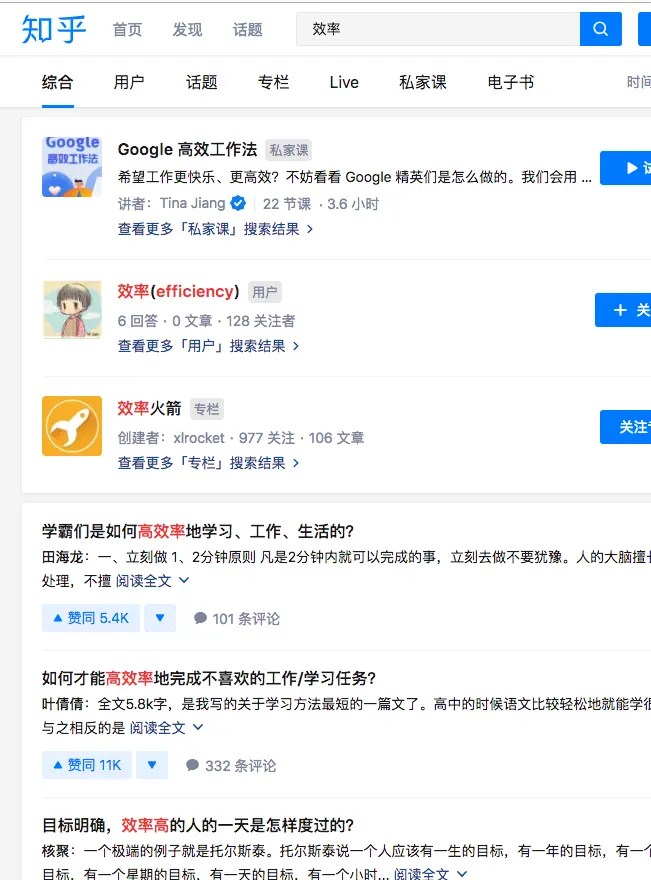Screen dimensions: 651x880
Task: Expand 阅读全文 for 核聚's answer
Action: click(430, 874)
